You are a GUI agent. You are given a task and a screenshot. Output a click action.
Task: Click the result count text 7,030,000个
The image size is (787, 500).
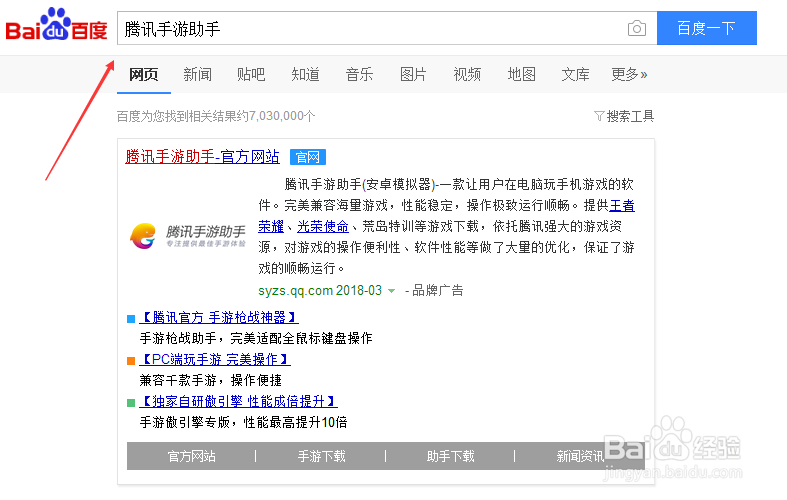pos(282,116)
